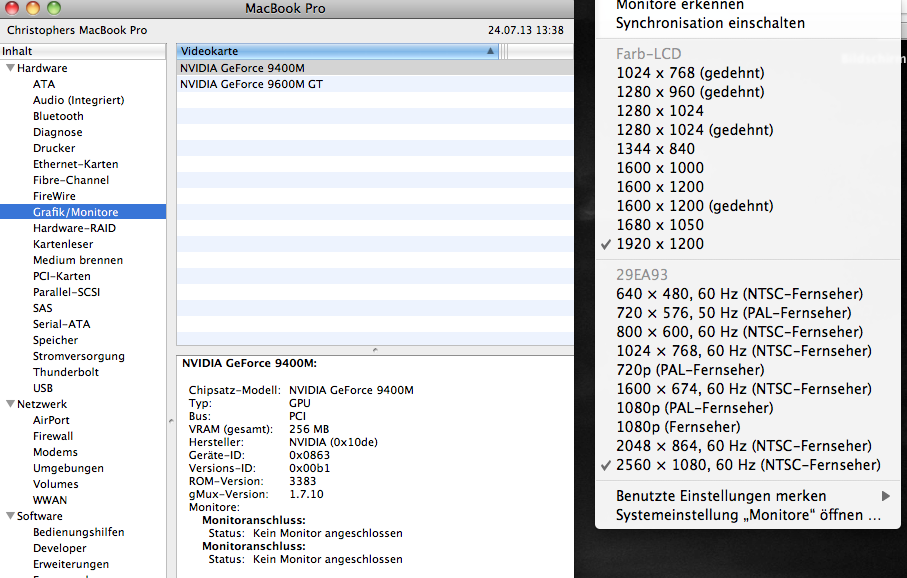This screenshot has width=907, height=578.
Task: Open Ethernet-Karten entry
Action: [x=75, y=164]
